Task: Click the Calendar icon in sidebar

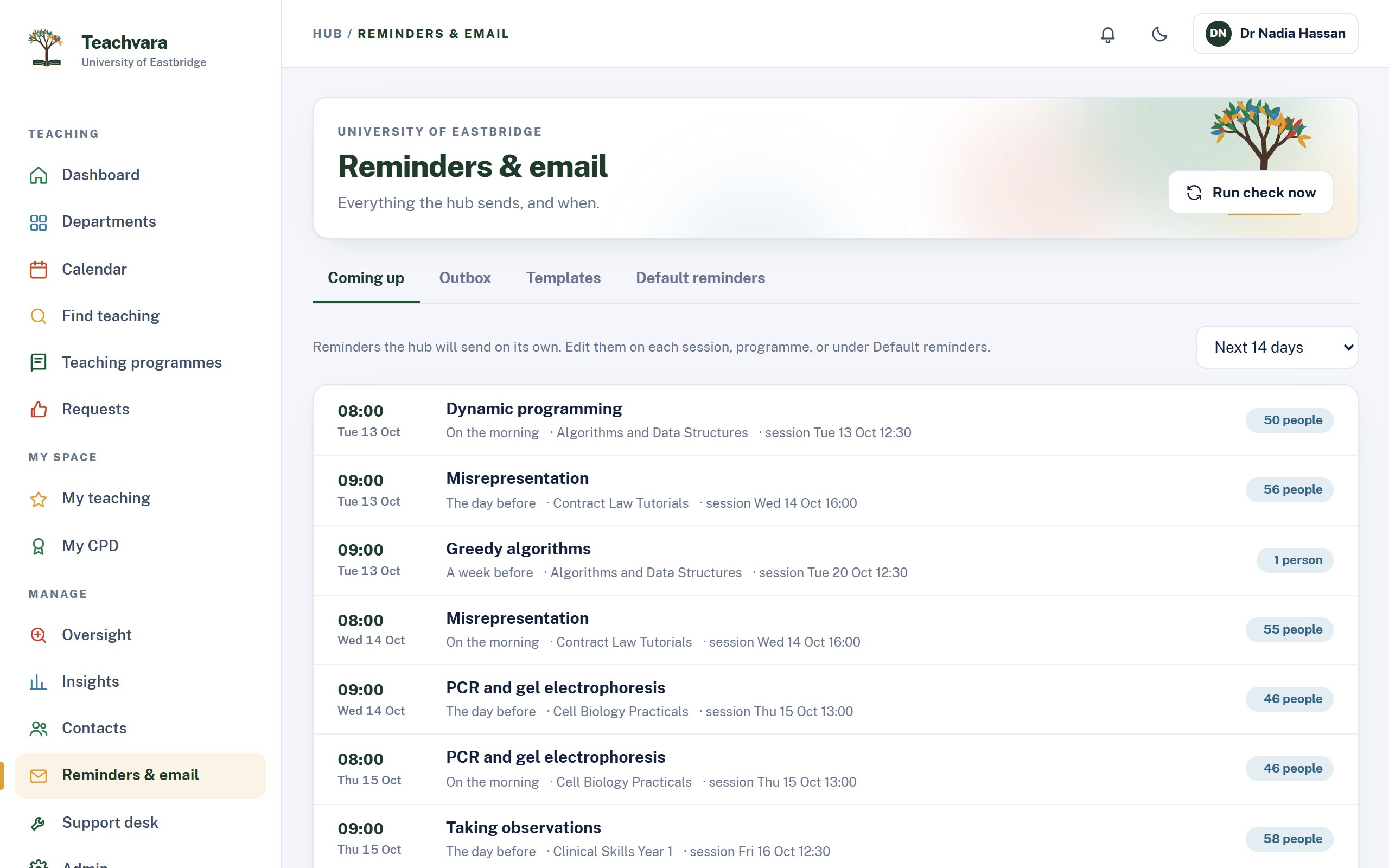Action: 39,269
